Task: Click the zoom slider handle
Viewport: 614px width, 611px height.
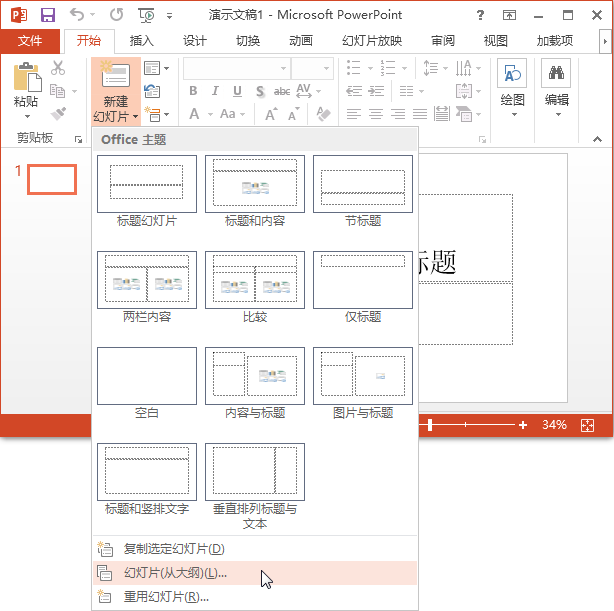Action: click(430, 425)
